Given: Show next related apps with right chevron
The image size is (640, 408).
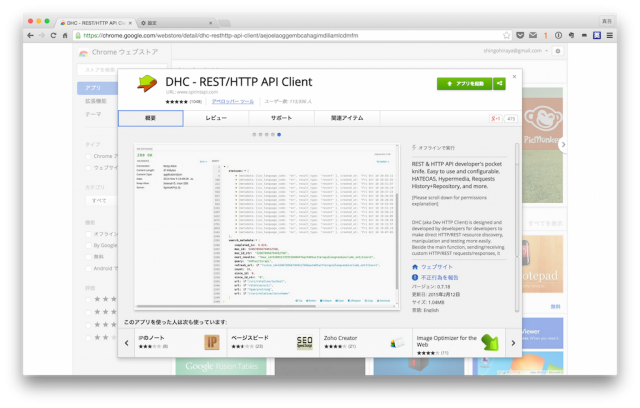Looking at the screenshot, I should coord(513,343).
